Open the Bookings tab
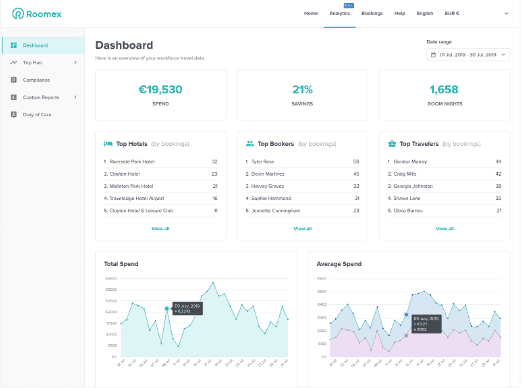522x388 pixels. pos(372,13)
